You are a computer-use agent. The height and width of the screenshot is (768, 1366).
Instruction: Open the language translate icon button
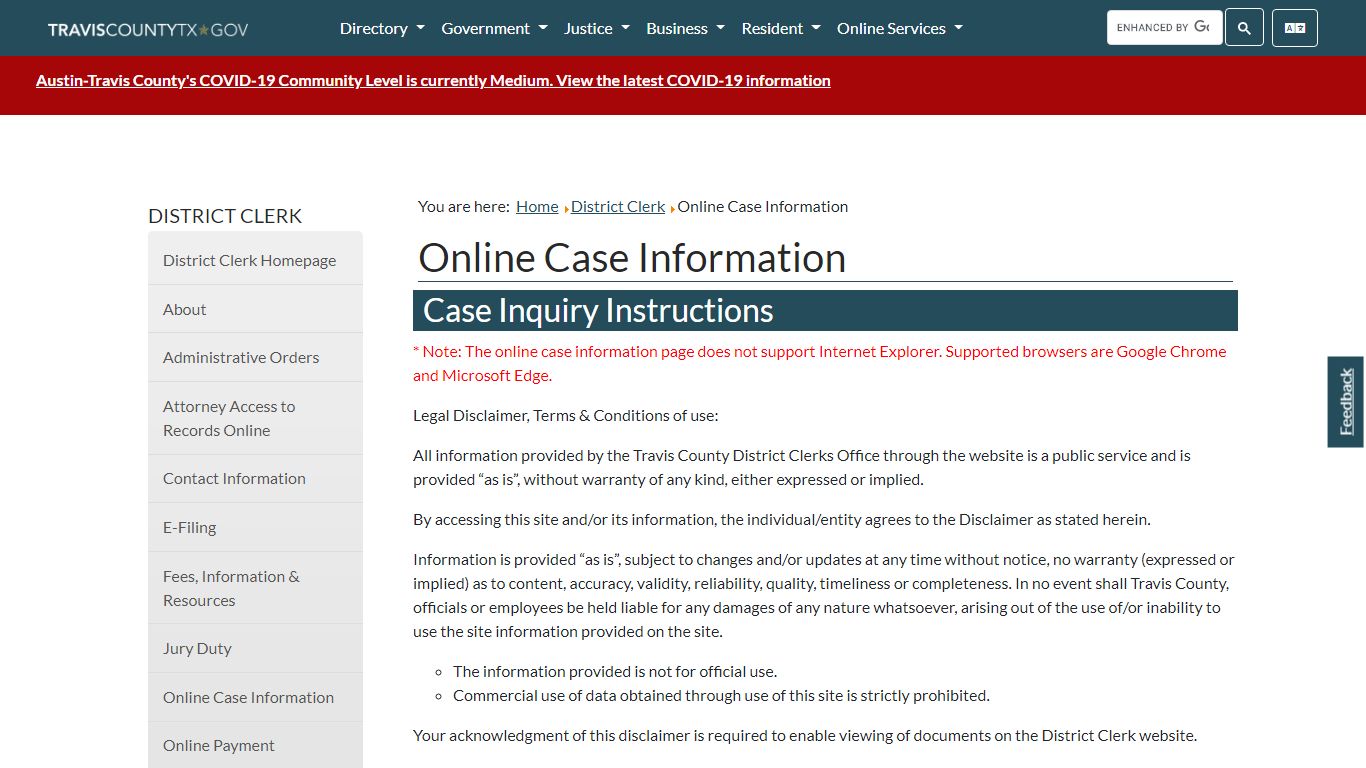[1295, 28]
